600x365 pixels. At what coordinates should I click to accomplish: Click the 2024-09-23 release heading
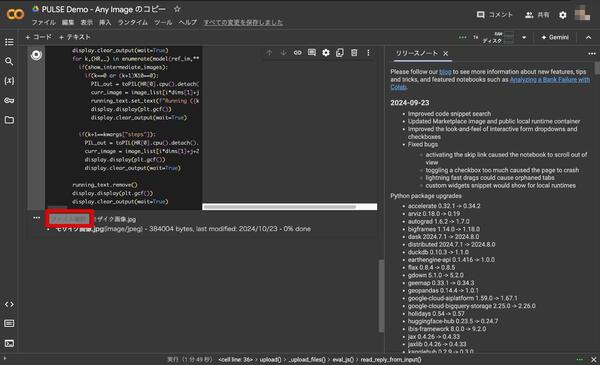point(409,103)
